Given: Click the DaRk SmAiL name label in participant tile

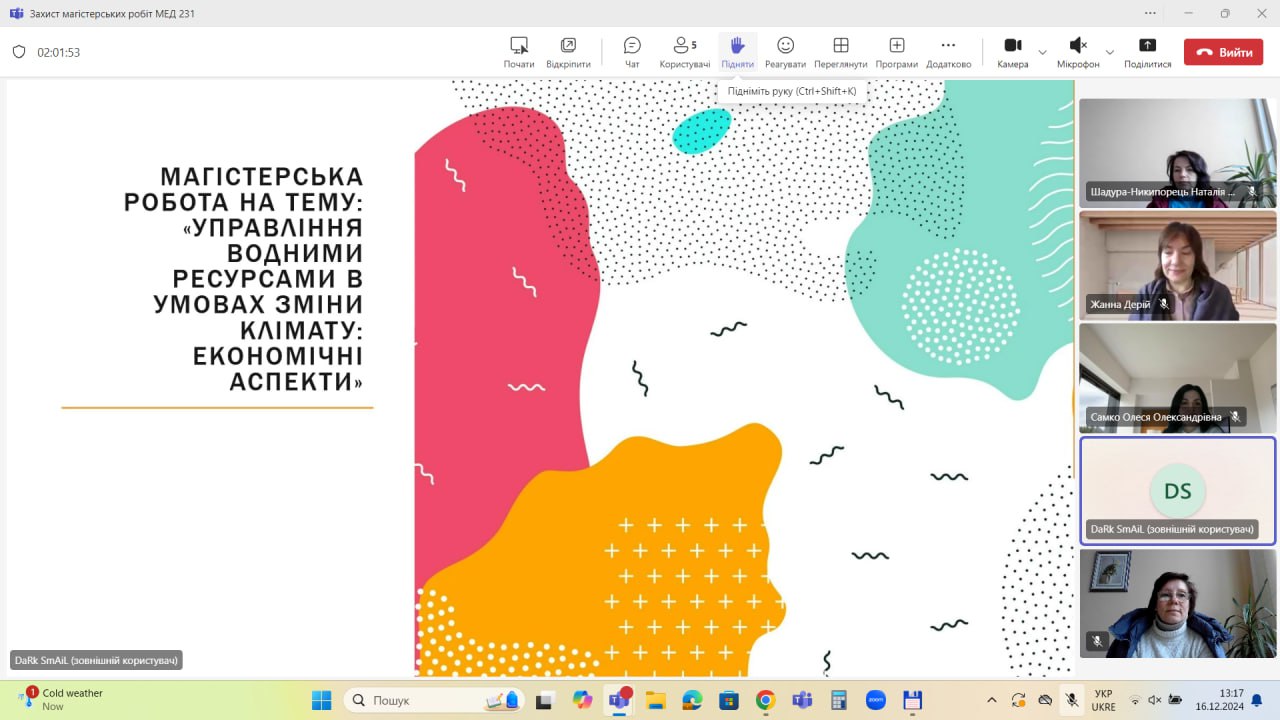Looking at the screenshot, I should coord(1171,529).
